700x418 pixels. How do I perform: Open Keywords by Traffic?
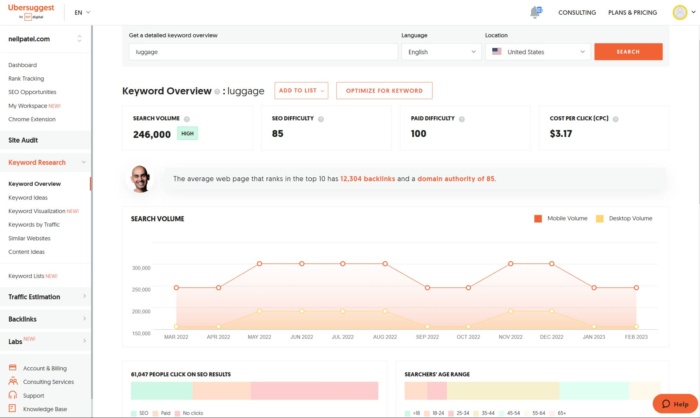[33, 225]
